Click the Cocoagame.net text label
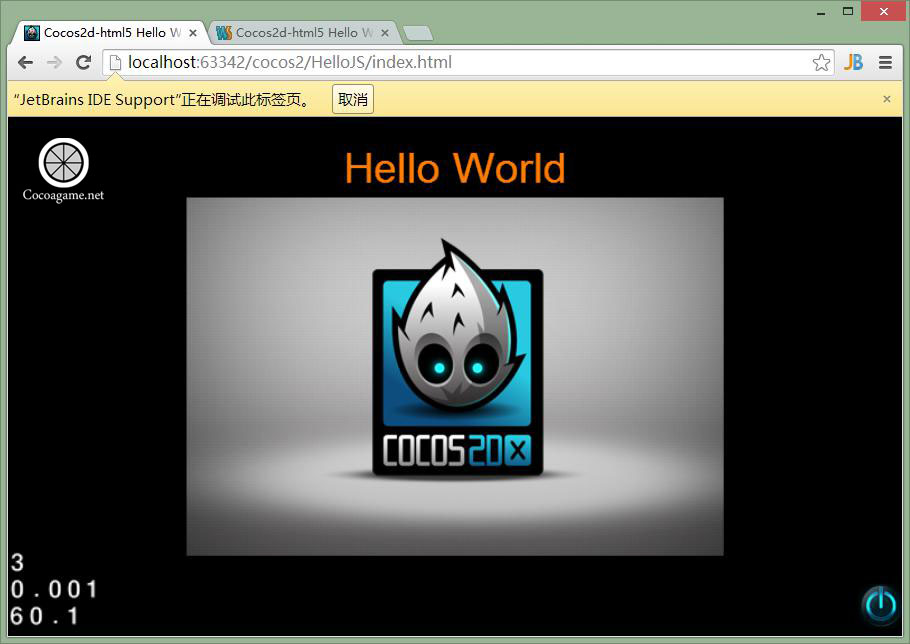The width and height of the screenshot is (910, 644). 63,196
